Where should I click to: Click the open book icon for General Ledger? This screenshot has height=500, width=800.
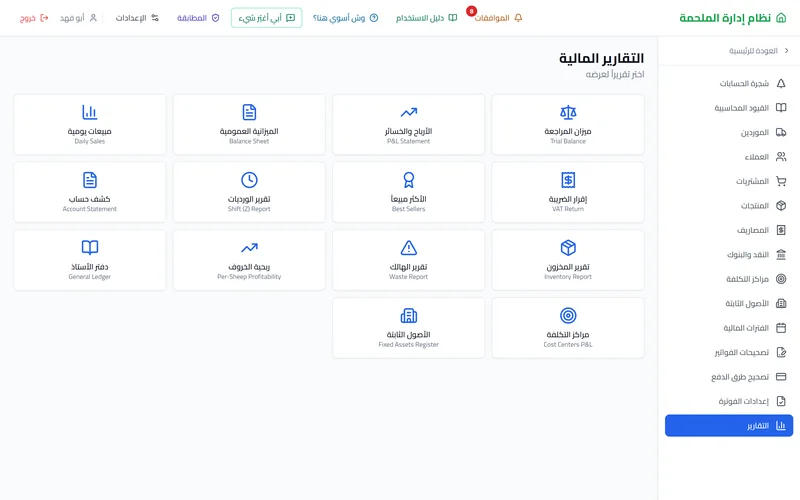click(90, 248)
